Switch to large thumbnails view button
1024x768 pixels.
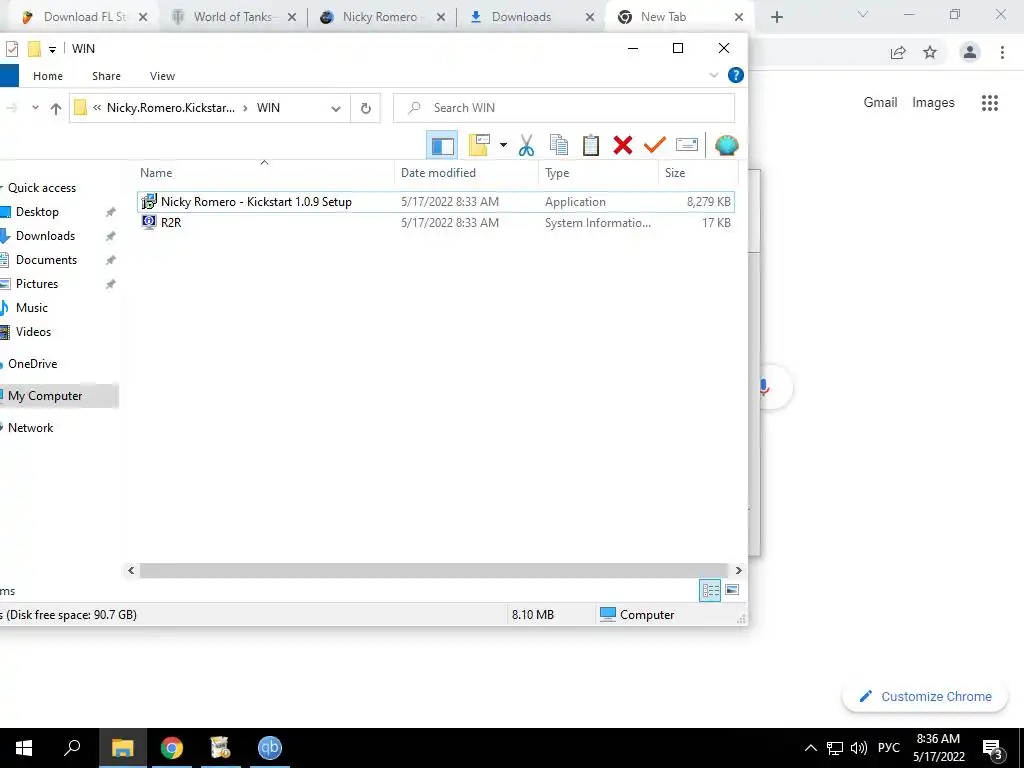coord(732,590)
